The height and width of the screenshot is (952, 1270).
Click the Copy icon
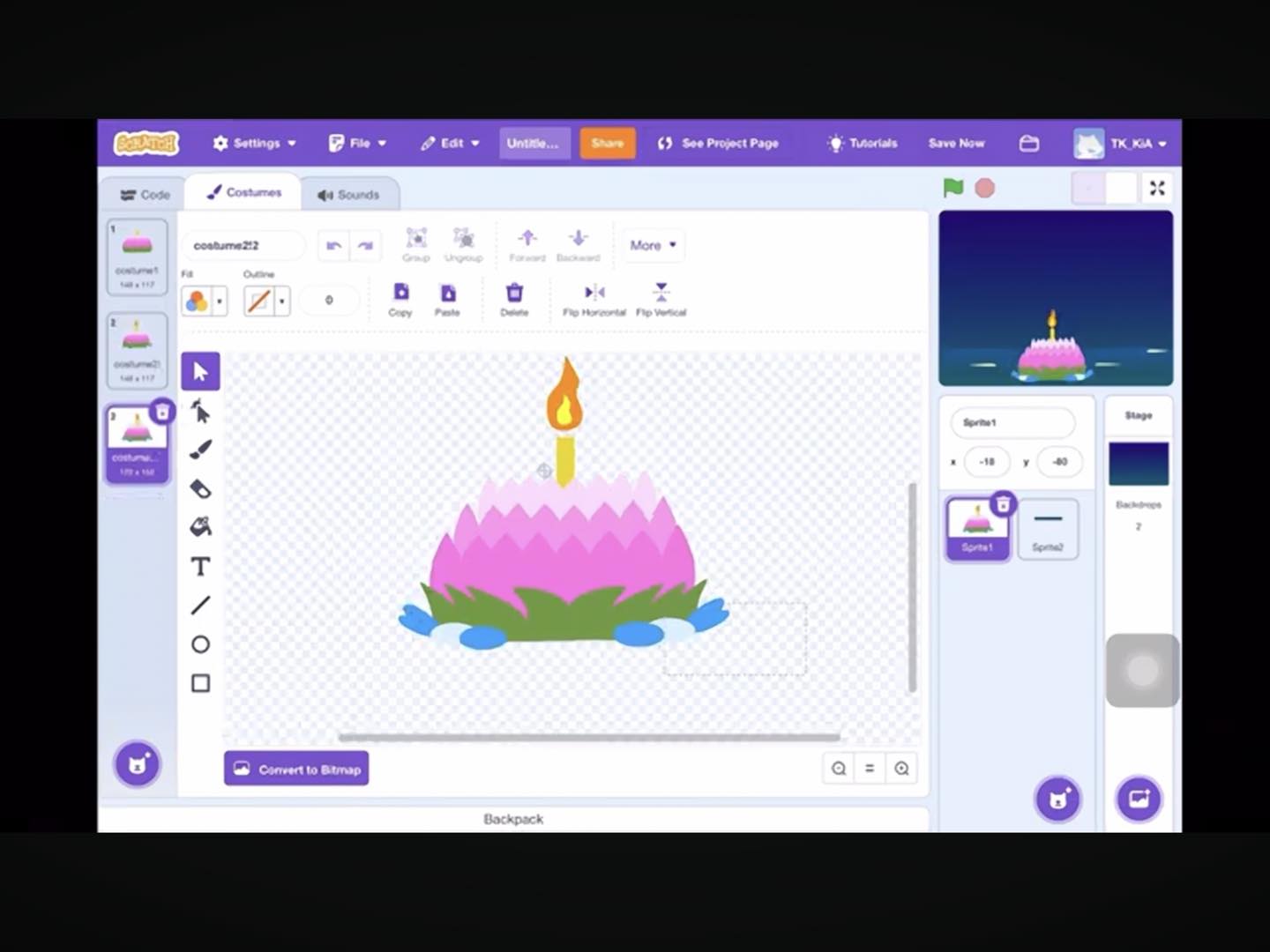(x=400, y=300)
